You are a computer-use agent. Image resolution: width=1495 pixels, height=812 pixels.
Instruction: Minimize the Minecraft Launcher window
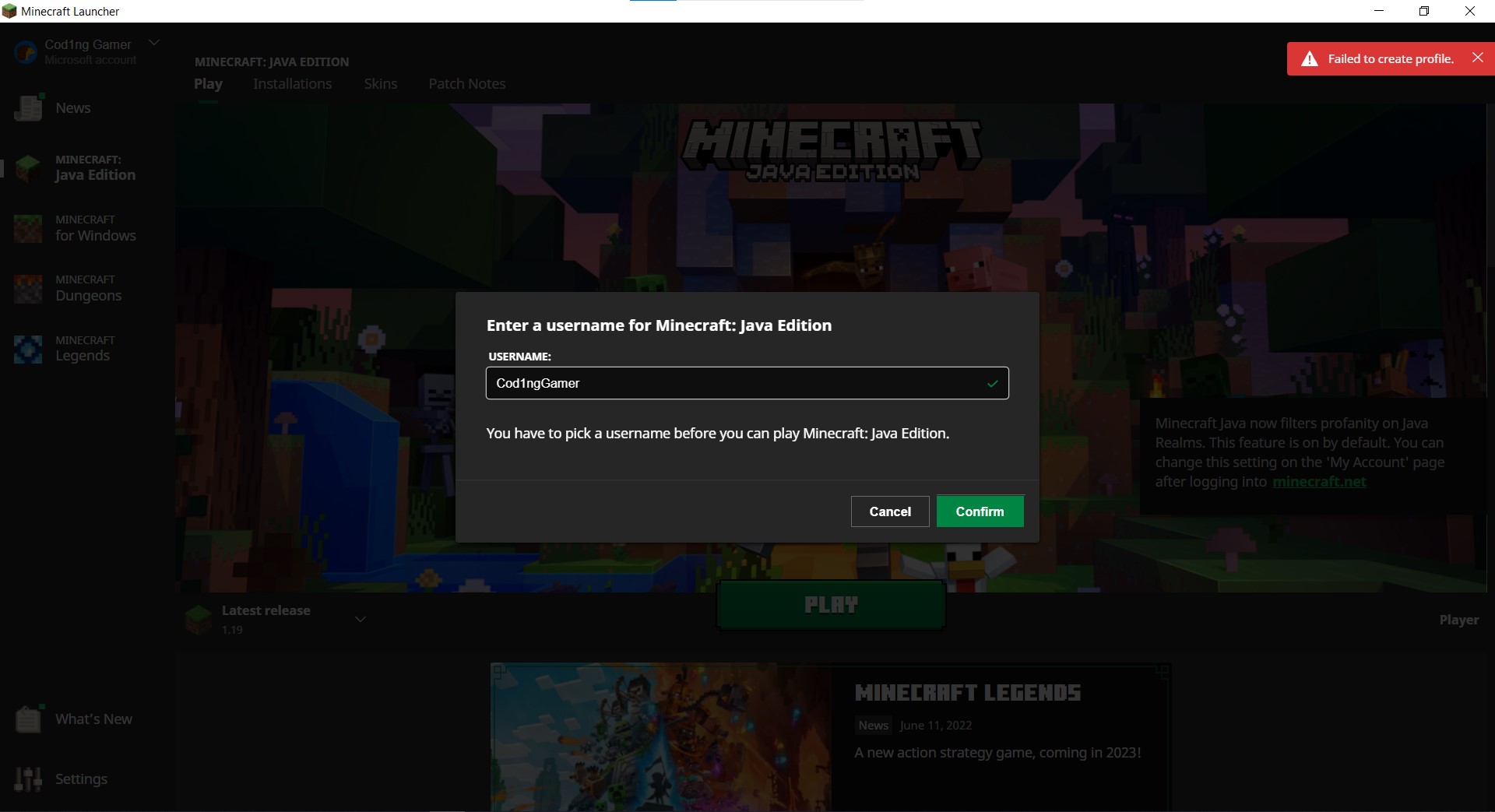[x=1379, y=11]
